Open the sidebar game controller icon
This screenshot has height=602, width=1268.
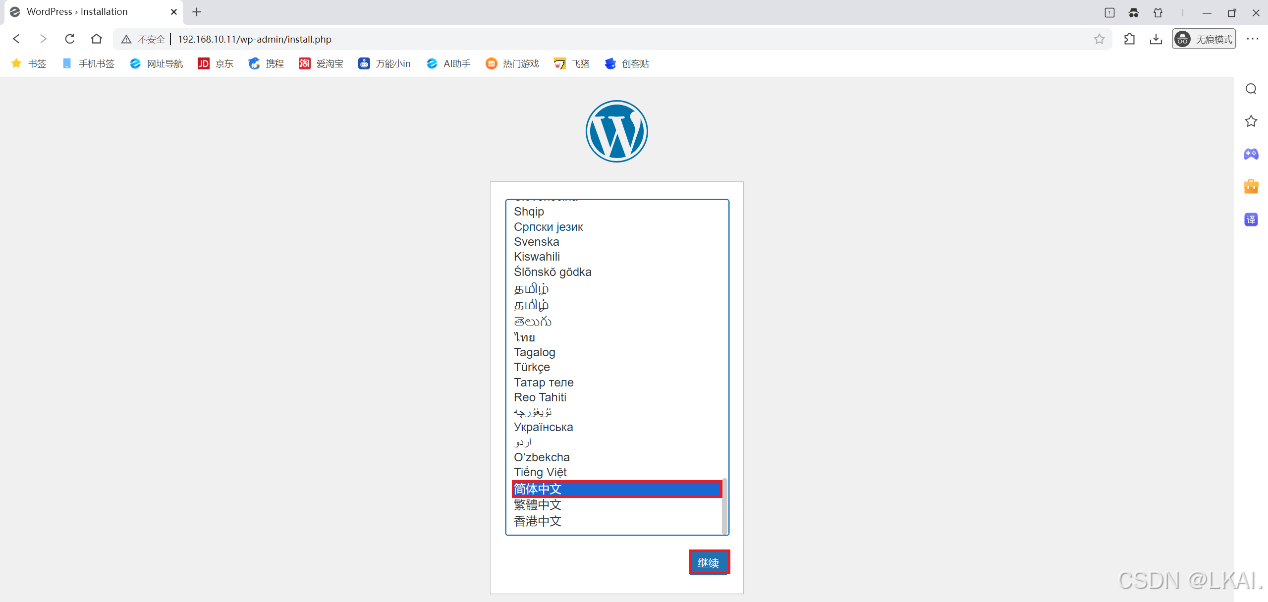1251,154
